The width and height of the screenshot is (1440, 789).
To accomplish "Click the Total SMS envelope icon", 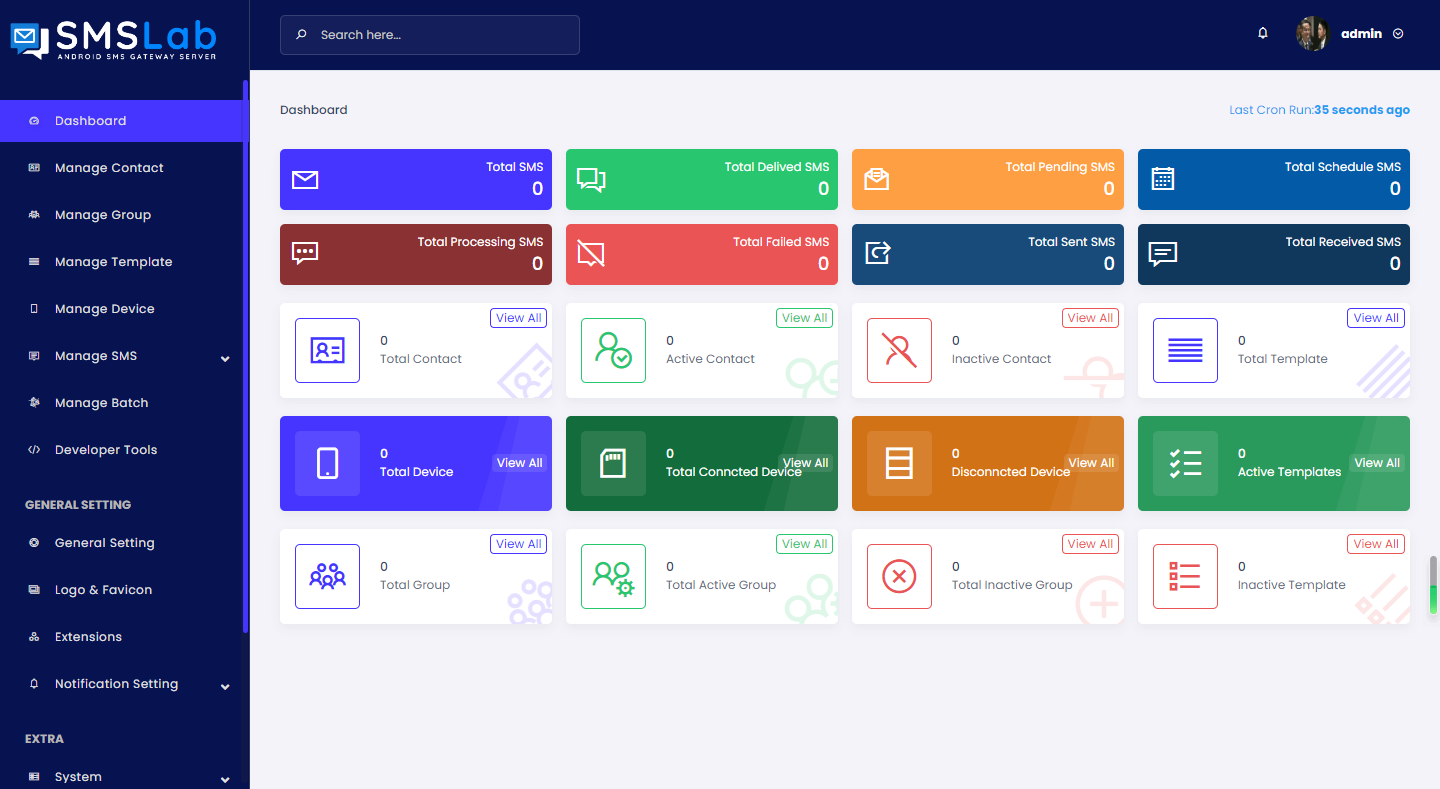I will 305,180.
